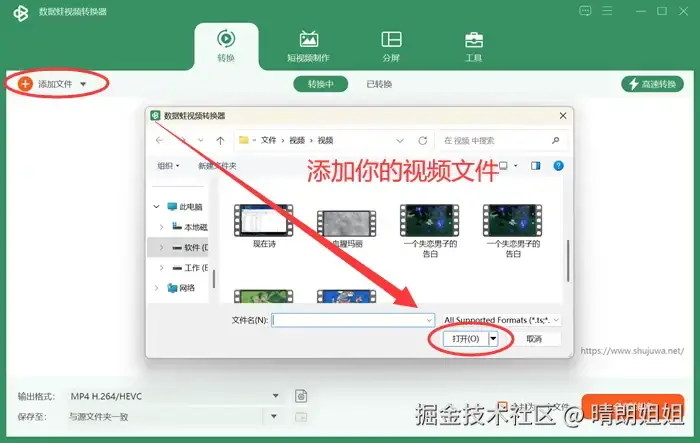Viewport: 700px width, 443px height.
Task: Collapse the 此电脑 tree node
Action: (x=156, y=207)
